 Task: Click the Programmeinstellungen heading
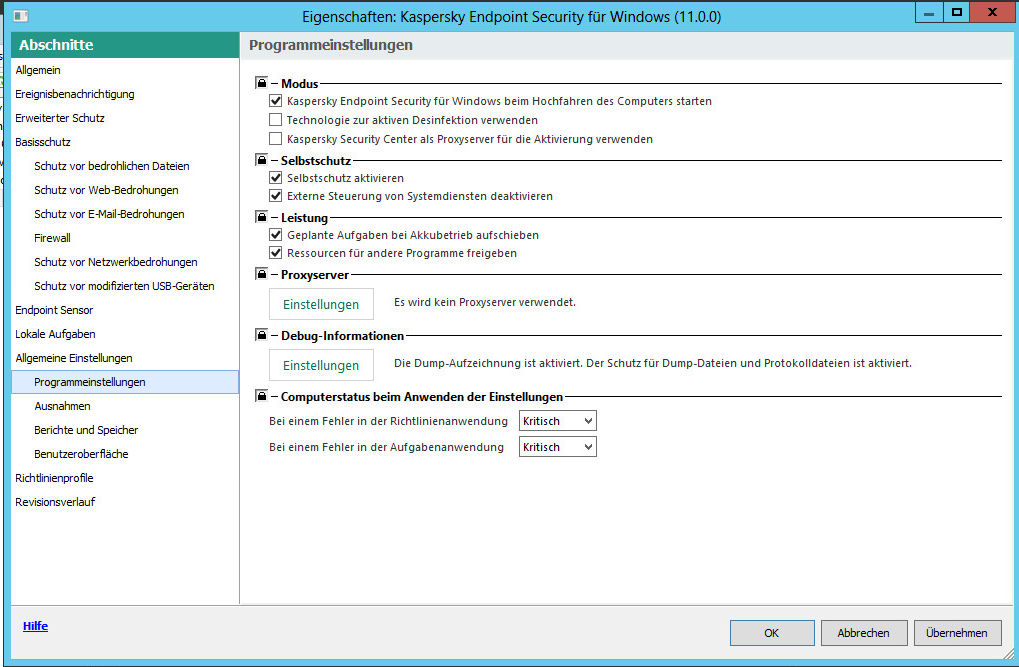[x=331, y=45]
